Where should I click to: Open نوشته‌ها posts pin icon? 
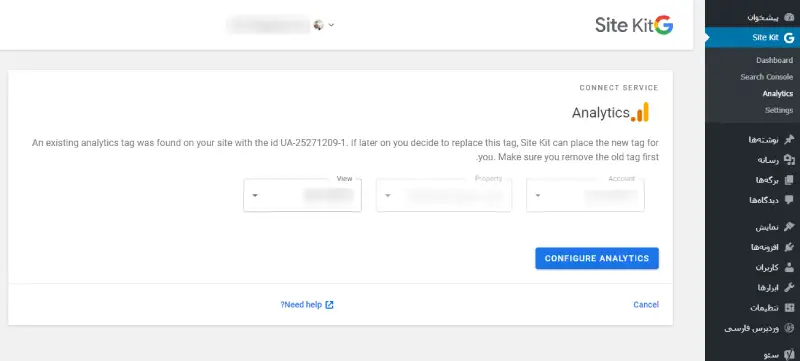coord(789,139)
